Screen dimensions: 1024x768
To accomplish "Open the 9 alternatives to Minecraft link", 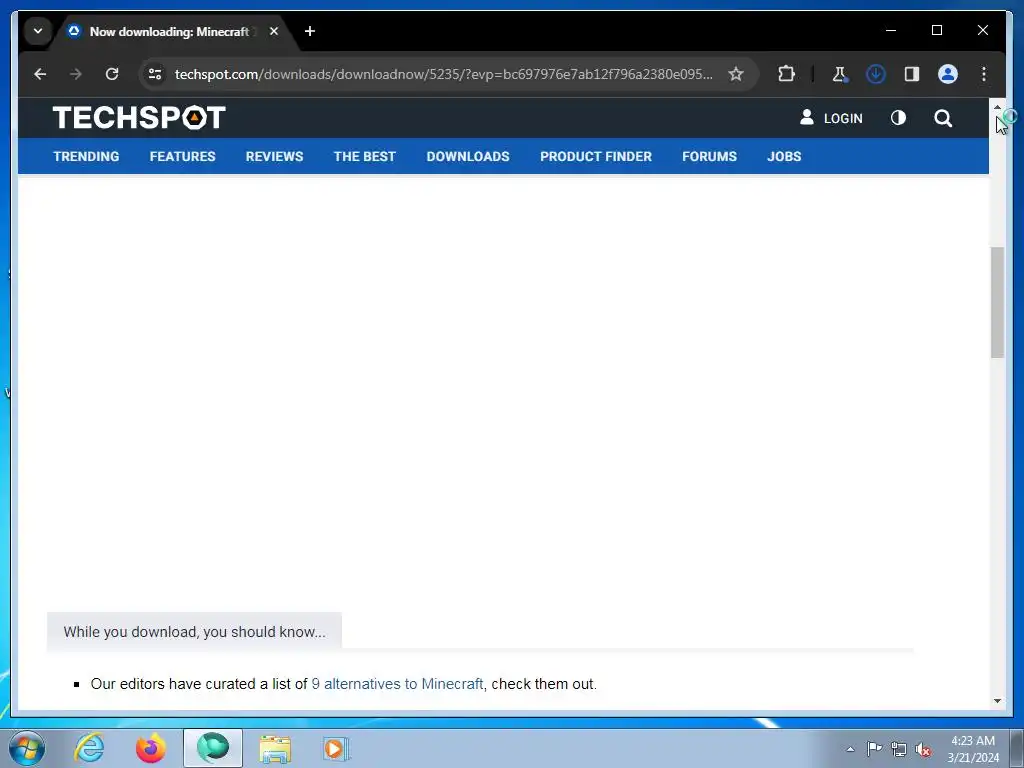I will [397, 684].
